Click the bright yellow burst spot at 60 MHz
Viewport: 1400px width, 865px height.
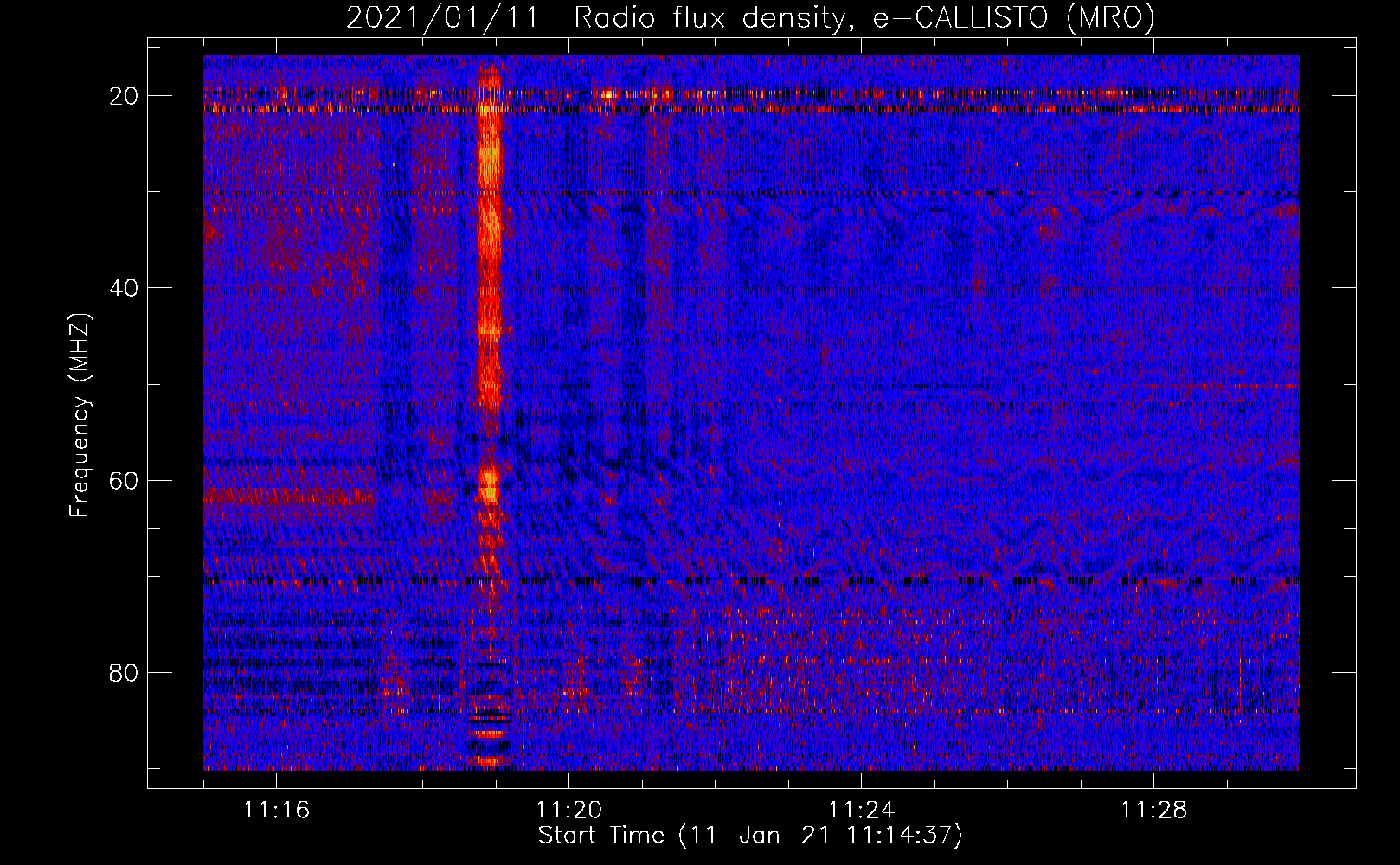tap(490, 486)
